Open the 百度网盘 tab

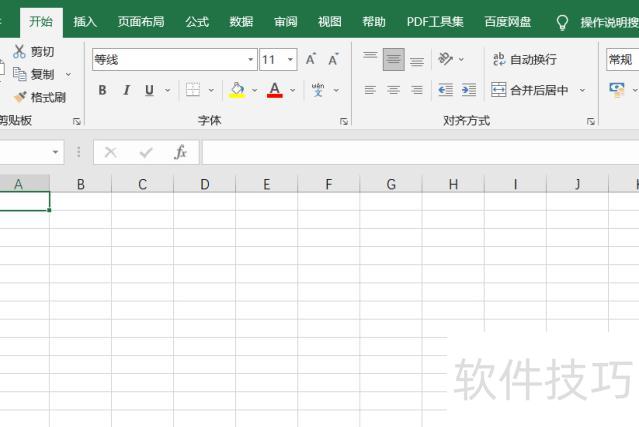pos(508,22)
